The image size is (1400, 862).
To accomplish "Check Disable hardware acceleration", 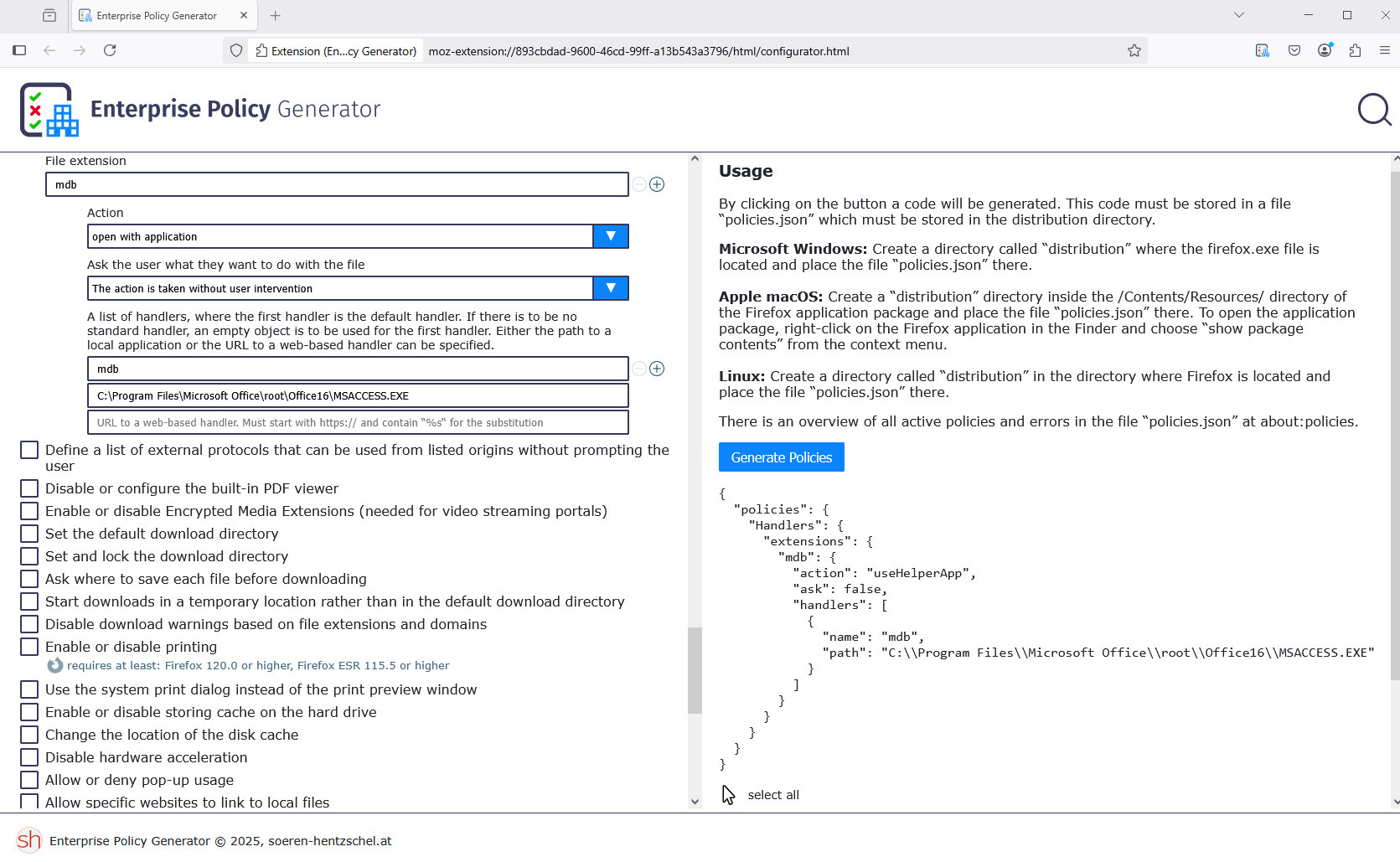I will tap(29, 757).
